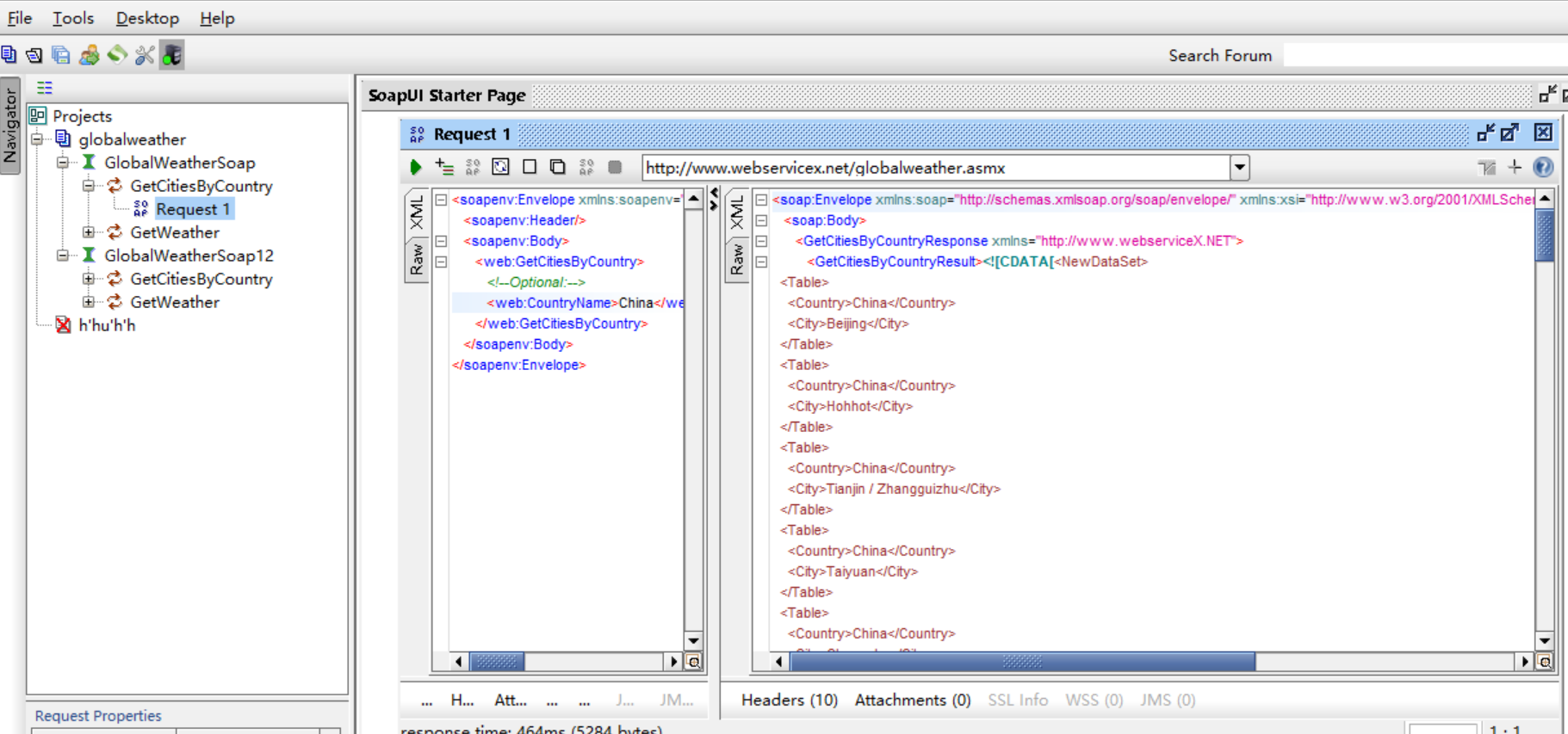Open online help question-mark icon
The height and width of the screenshot is (734, 1568).
[x=1543, y=167]
